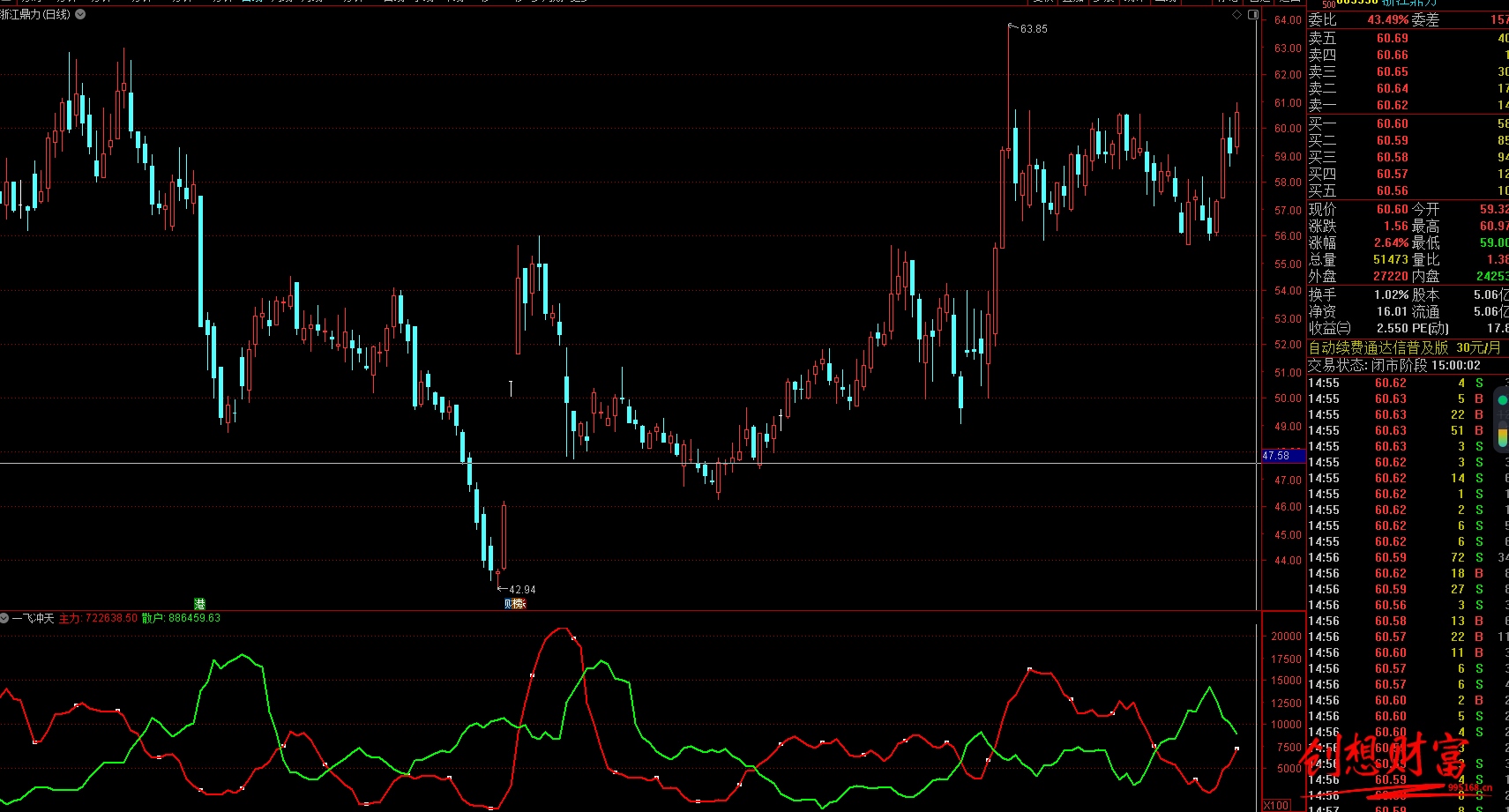This screenshot has width=1509, height=812.
Task: Click the diamond icon above price axis
Action: [x=1236, y=15]
